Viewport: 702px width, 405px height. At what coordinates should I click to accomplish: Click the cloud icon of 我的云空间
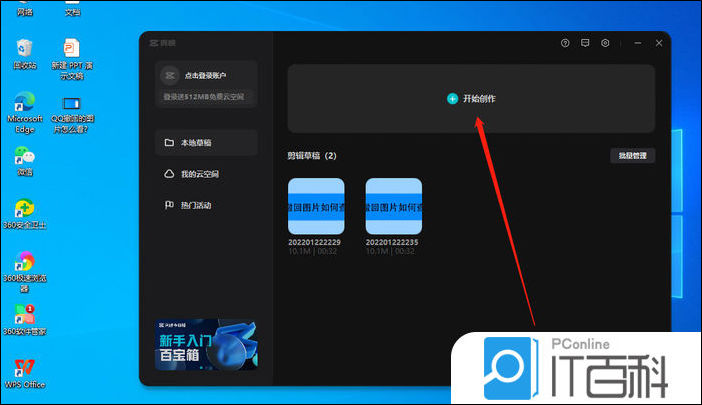pos(169,174)
